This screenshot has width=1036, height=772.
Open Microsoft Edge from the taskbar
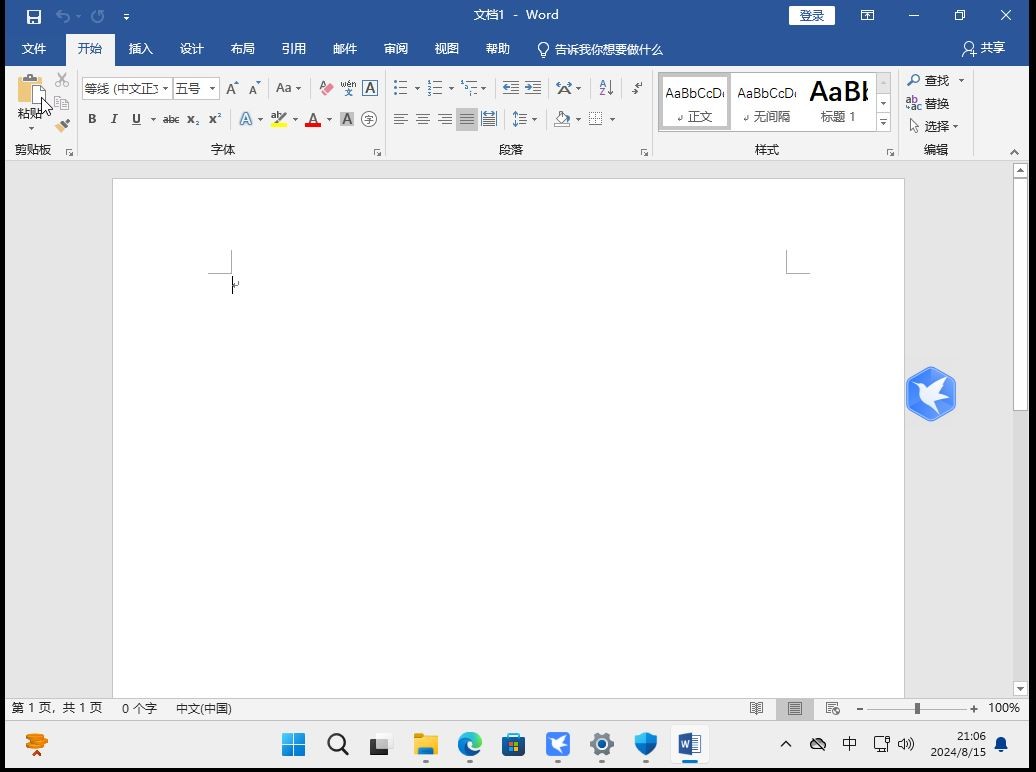pyautogui.click(x=470, y=744)
